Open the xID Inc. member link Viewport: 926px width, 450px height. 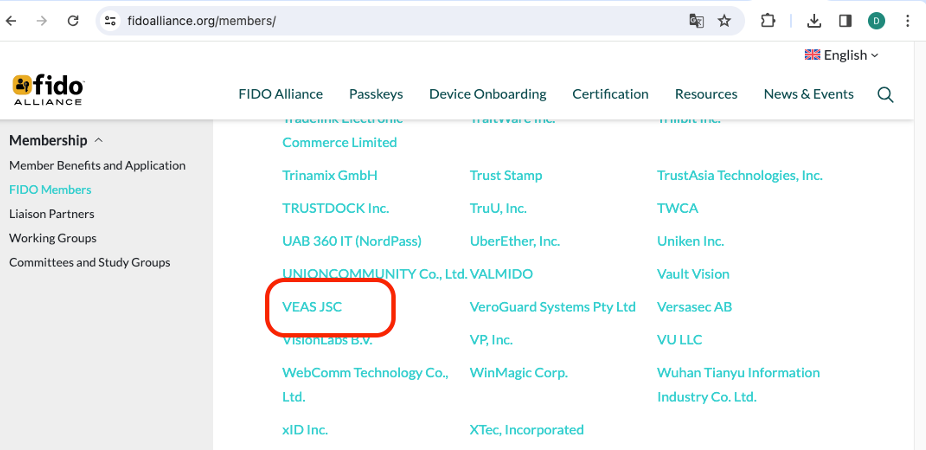pyautogui.click(x=305, y=429)
